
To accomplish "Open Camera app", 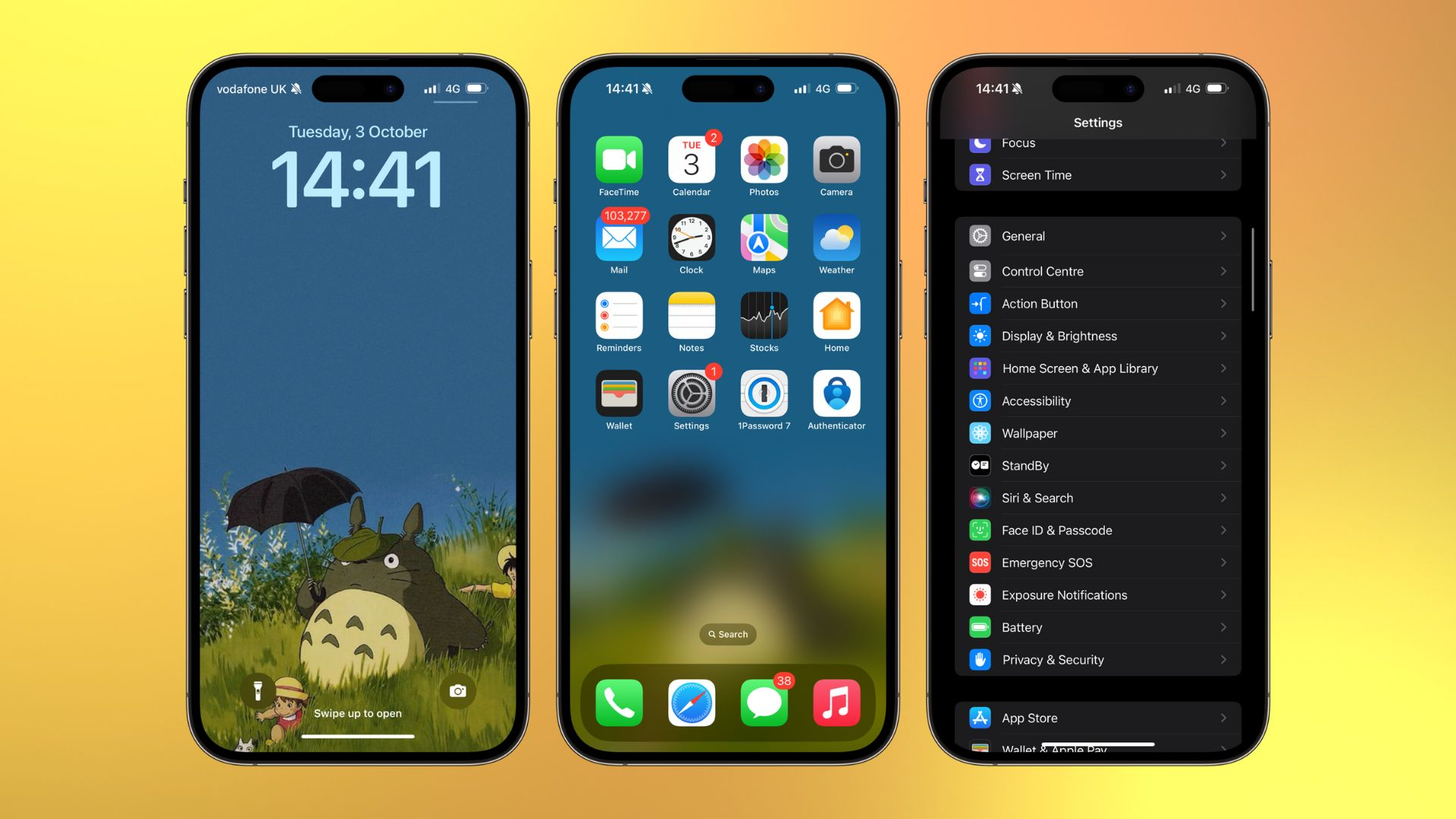I will 836,163.
